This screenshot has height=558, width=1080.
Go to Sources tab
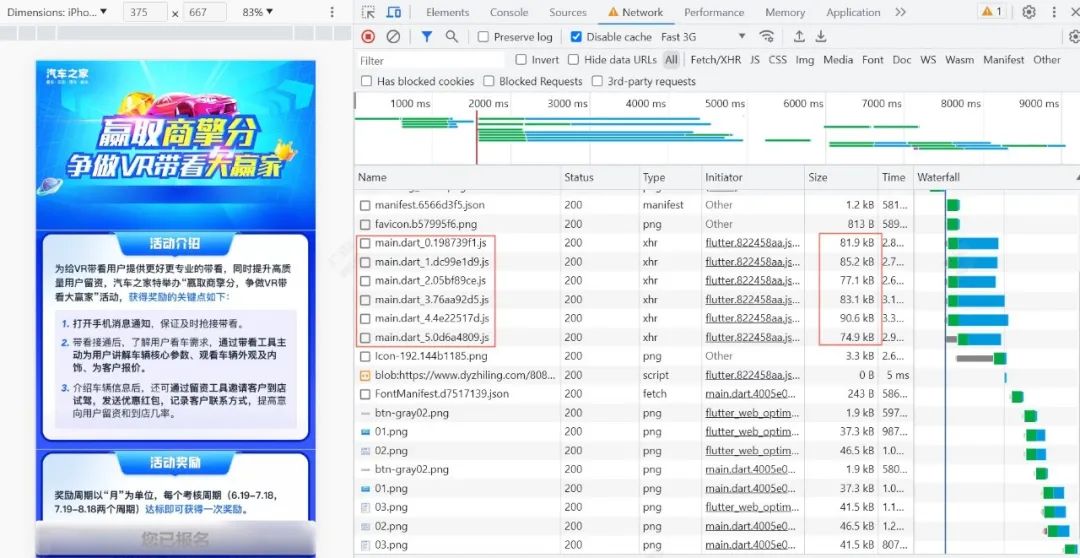tap(568, 12)
